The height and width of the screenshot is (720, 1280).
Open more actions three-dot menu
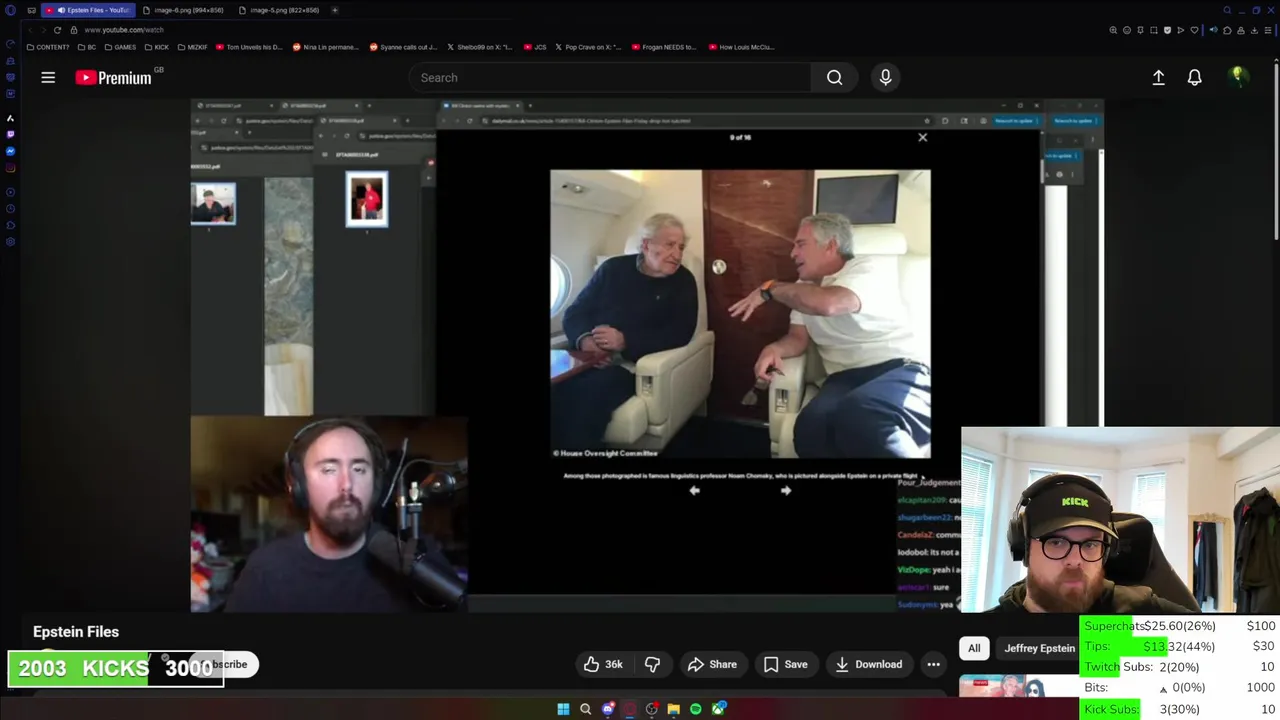[x=933, y=664]
